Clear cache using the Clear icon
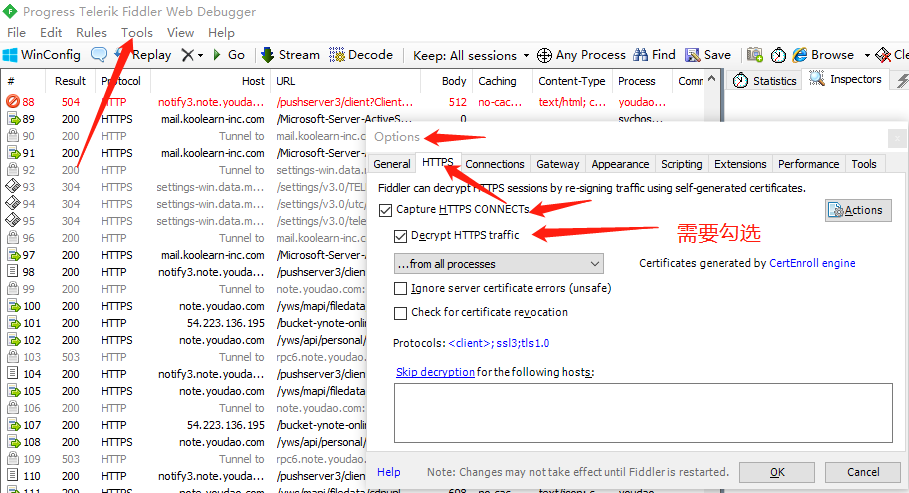This screenshot has width=909, height=493. point(892,55)
